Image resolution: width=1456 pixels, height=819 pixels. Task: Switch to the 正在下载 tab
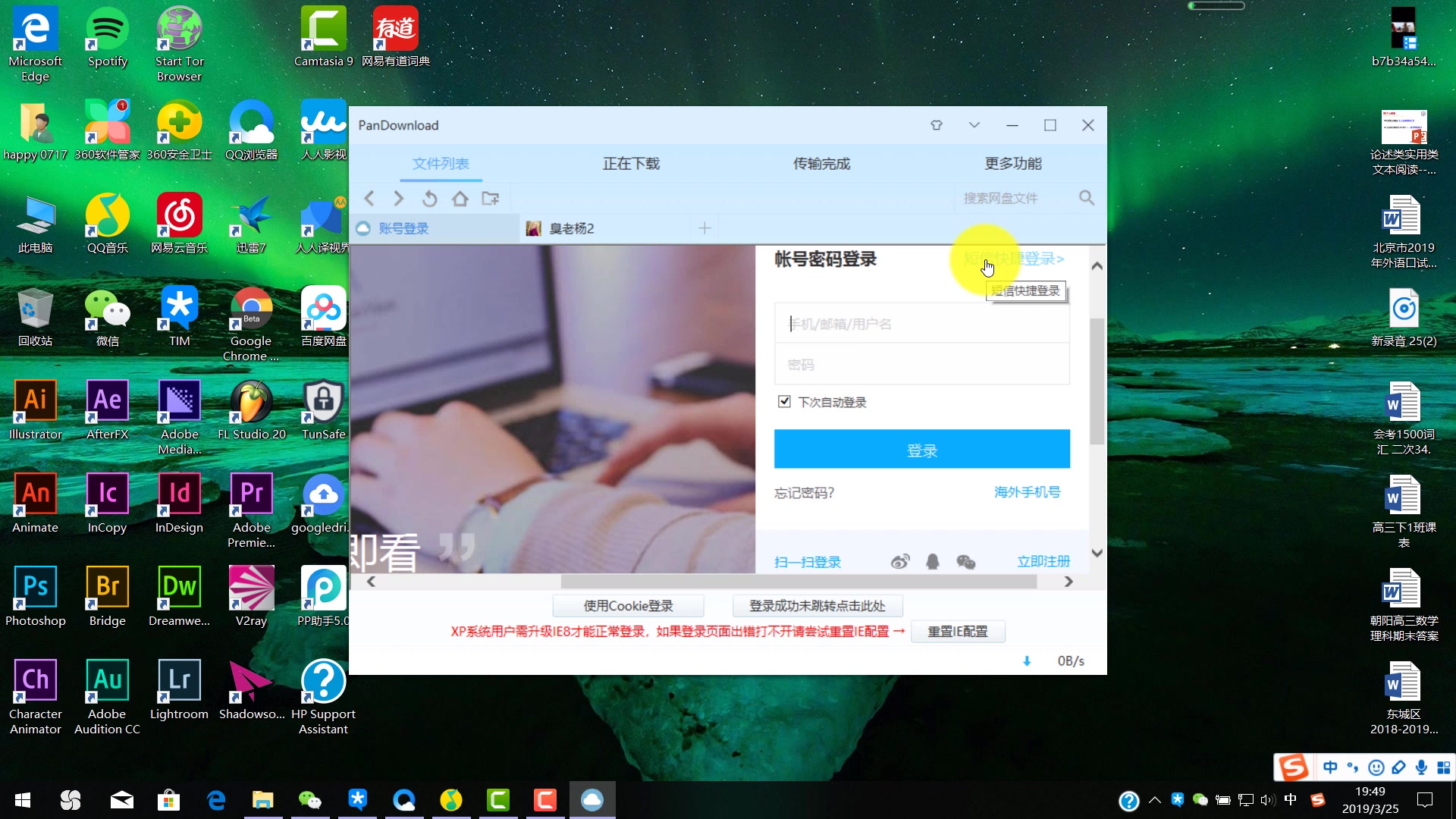[631, 163]
